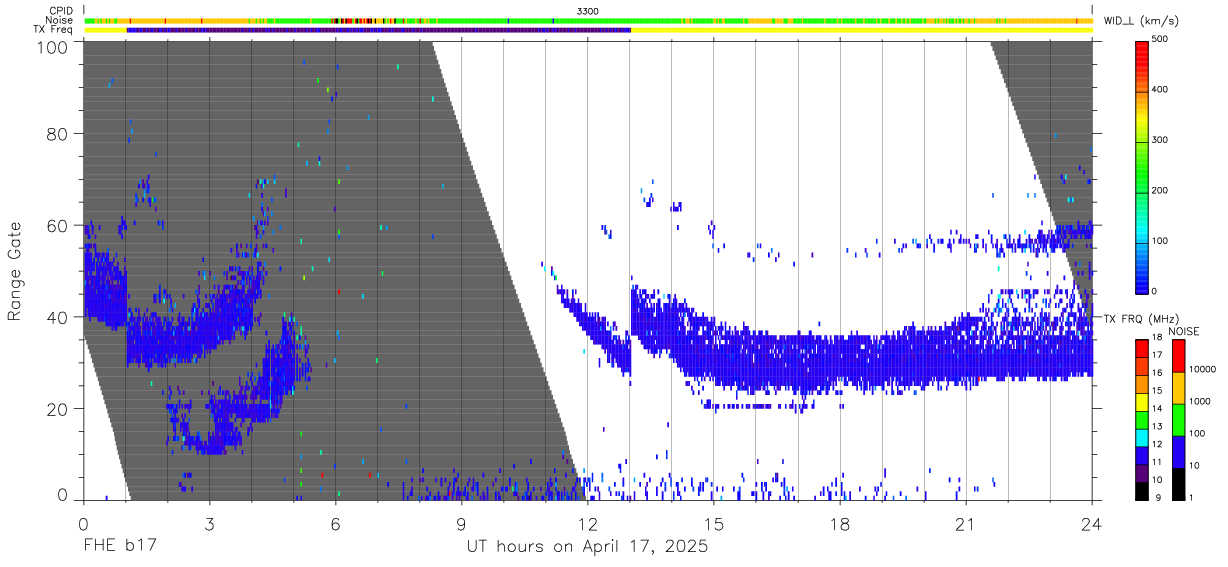Click the 10000 noise legend label
This screenshot has width=1228, height=567.
click(x=1201, y=369)
